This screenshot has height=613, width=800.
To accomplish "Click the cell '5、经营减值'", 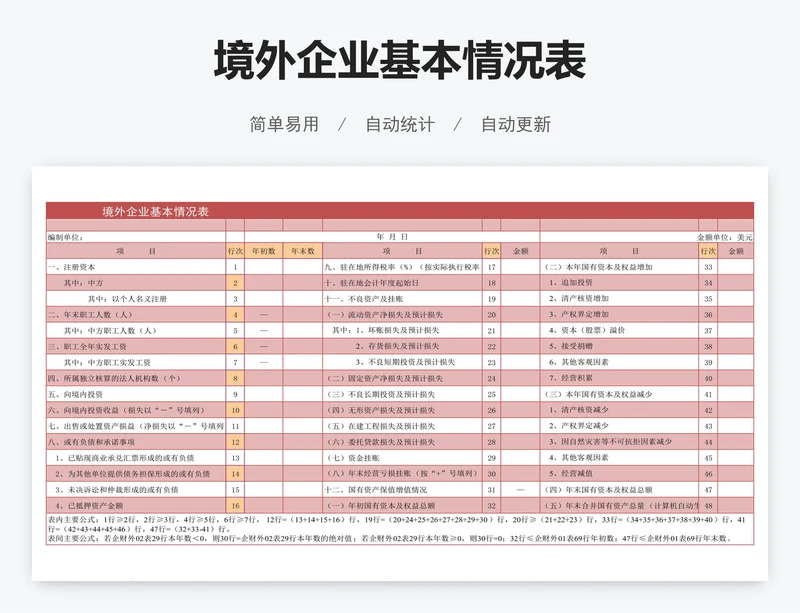I will click(x=619, y=474).
